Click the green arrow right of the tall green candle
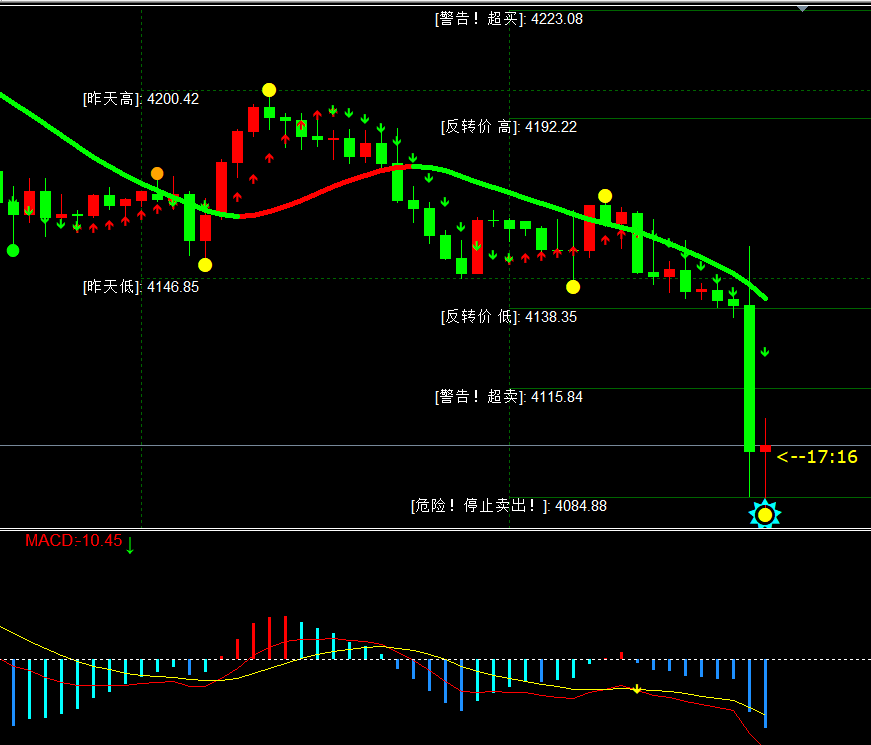The image size is (871, 745). click(765, 352)
